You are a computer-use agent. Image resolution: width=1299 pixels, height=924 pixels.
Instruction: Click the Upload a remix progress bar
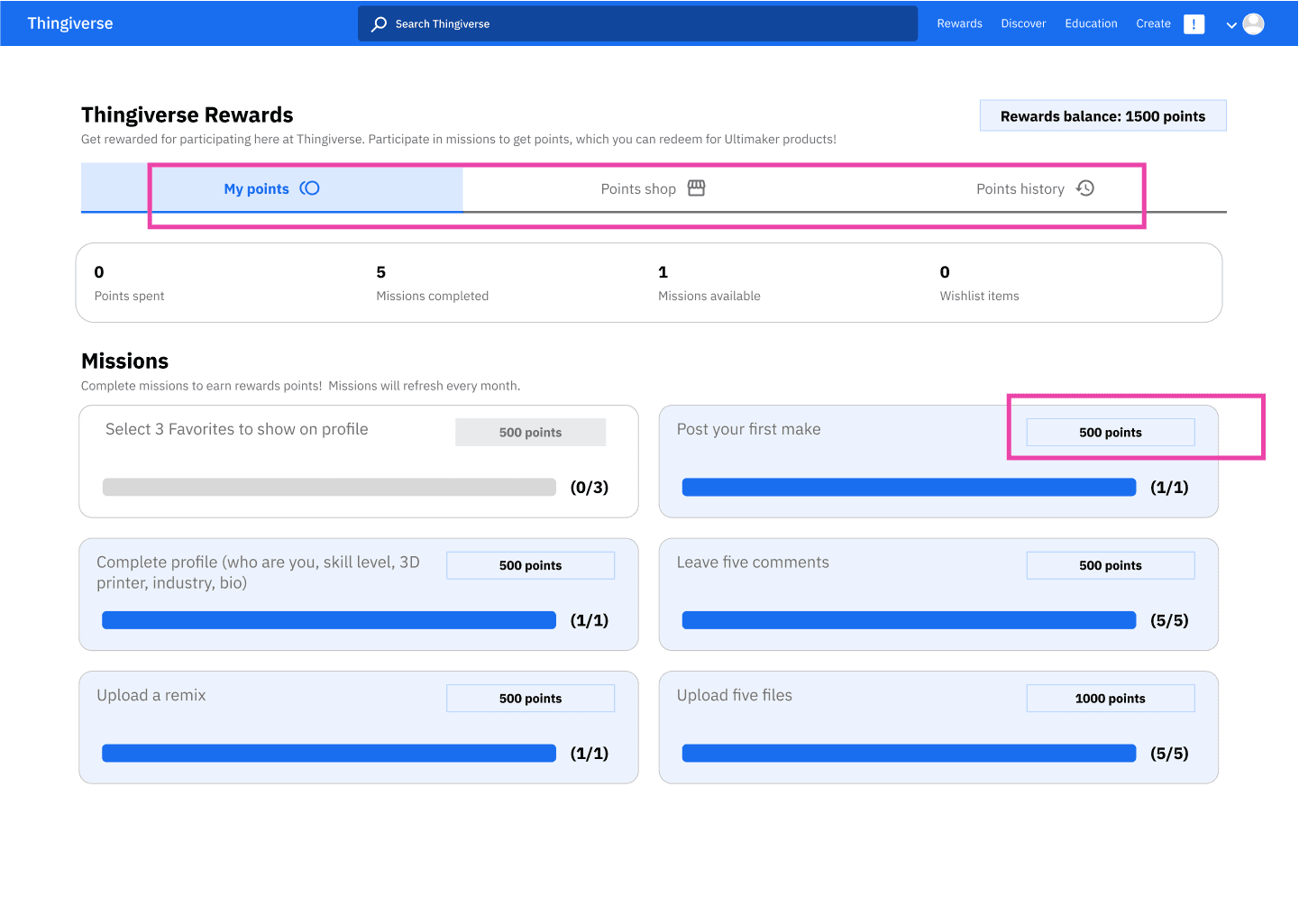(x=329, y=753)
